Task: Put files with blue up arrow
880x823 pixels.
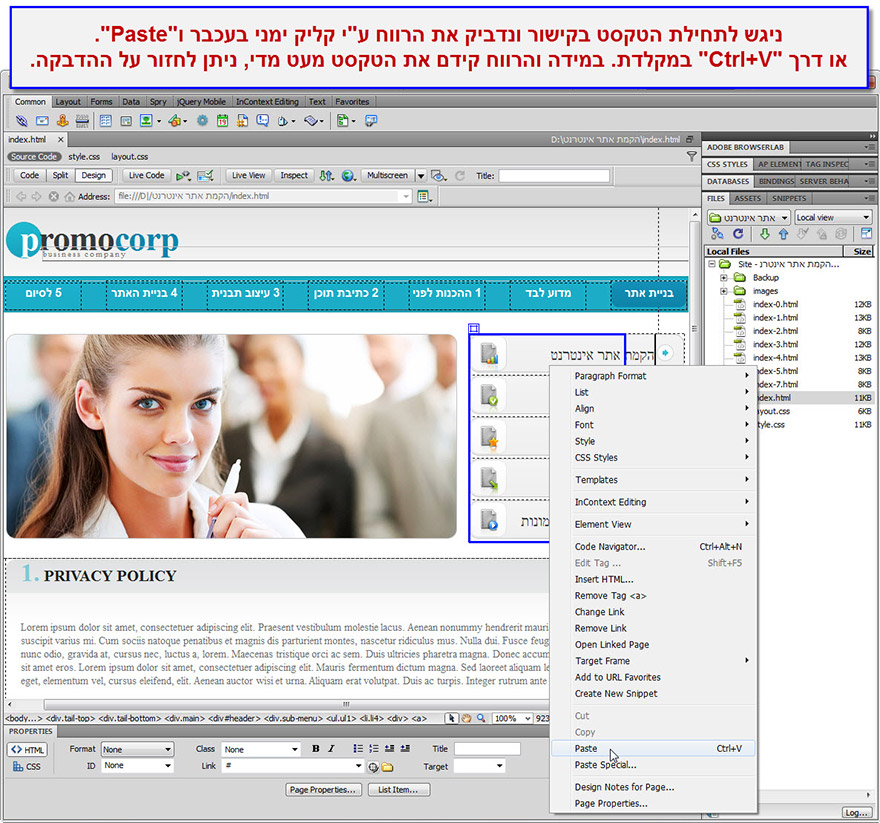Action: (x=783, y=234)
